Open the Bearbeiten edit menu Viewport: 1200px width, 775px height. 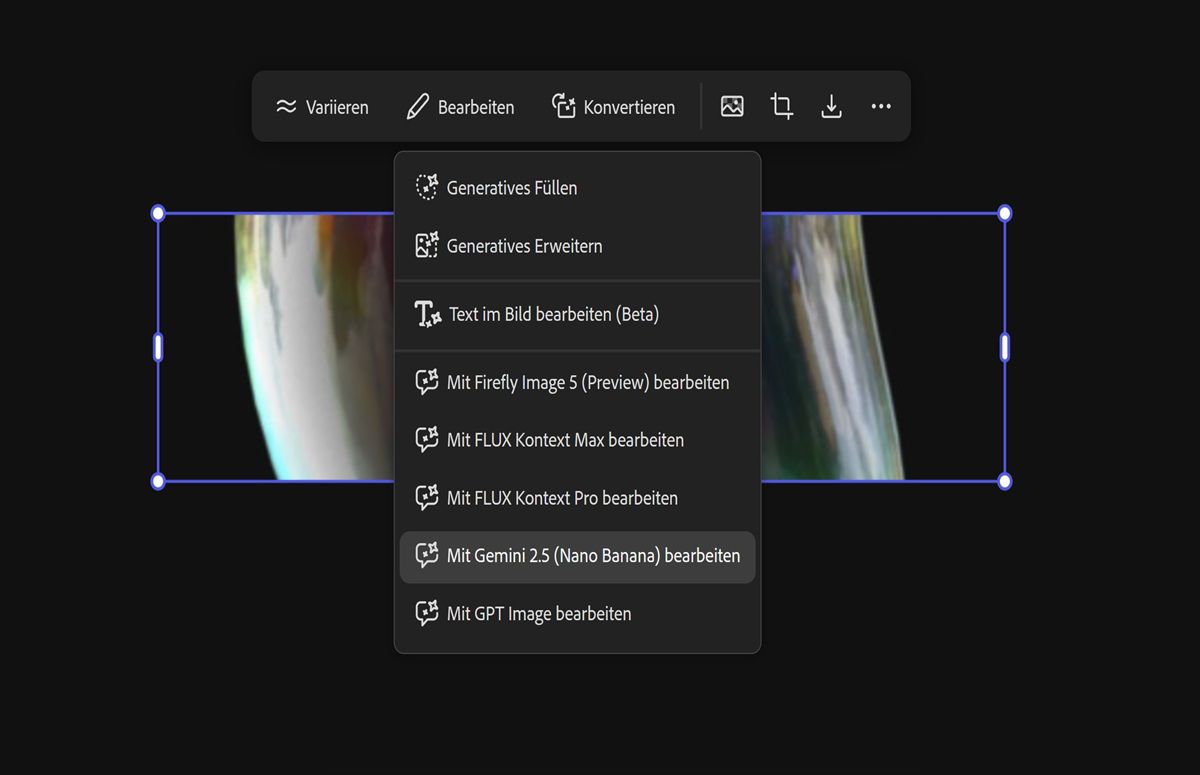[461, 107]
